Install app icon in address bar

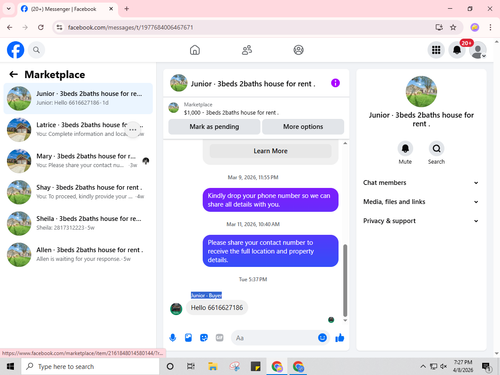(439, 27)
